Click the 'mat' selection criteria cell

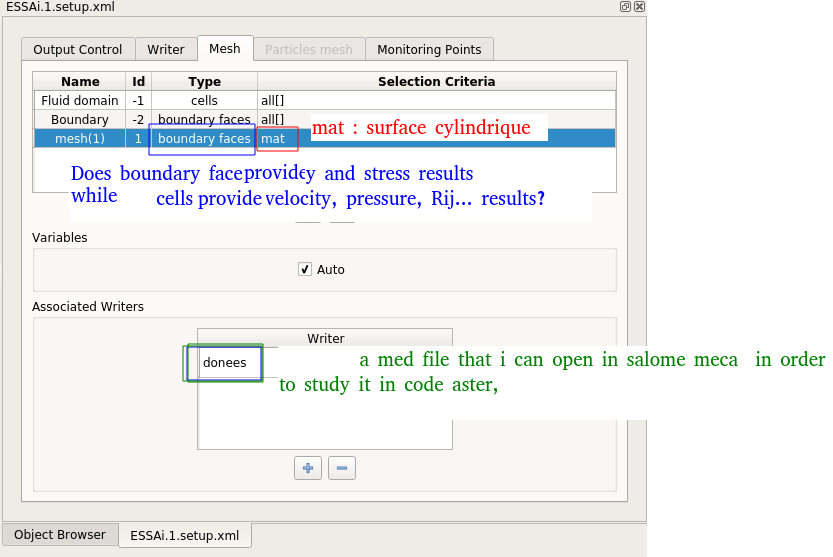(x=274, y=139)
